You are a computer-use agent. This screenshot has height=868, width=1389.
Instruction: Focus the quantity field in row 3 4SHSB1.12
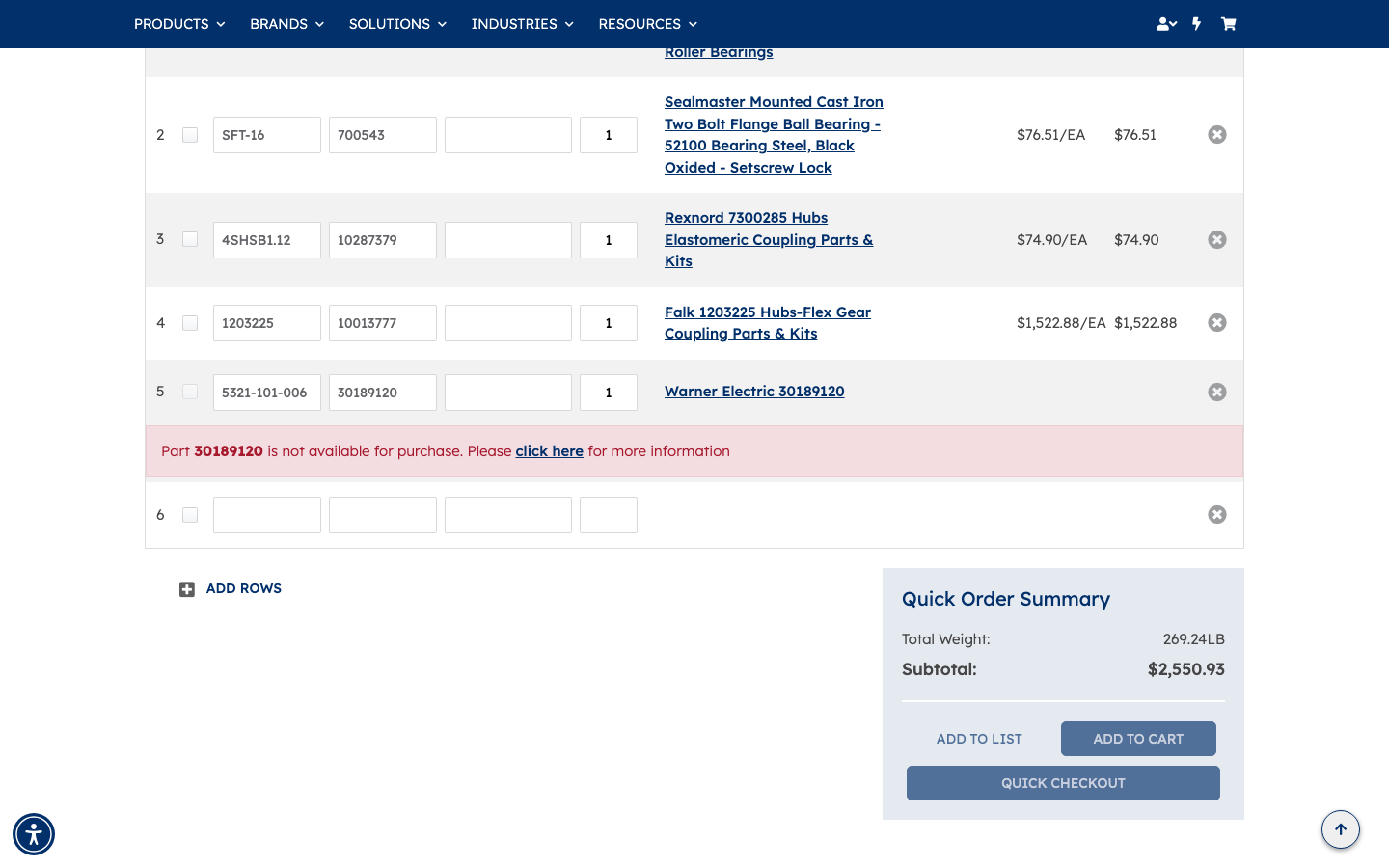point(609,240)
